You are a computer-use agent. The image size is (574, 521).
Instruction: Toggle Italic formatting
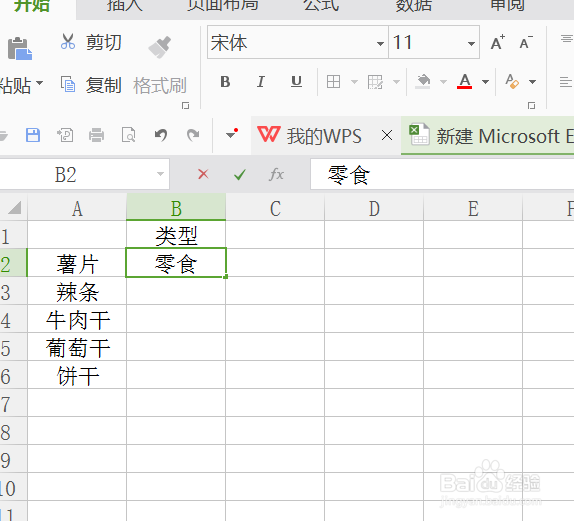click(x=261, y=82)
